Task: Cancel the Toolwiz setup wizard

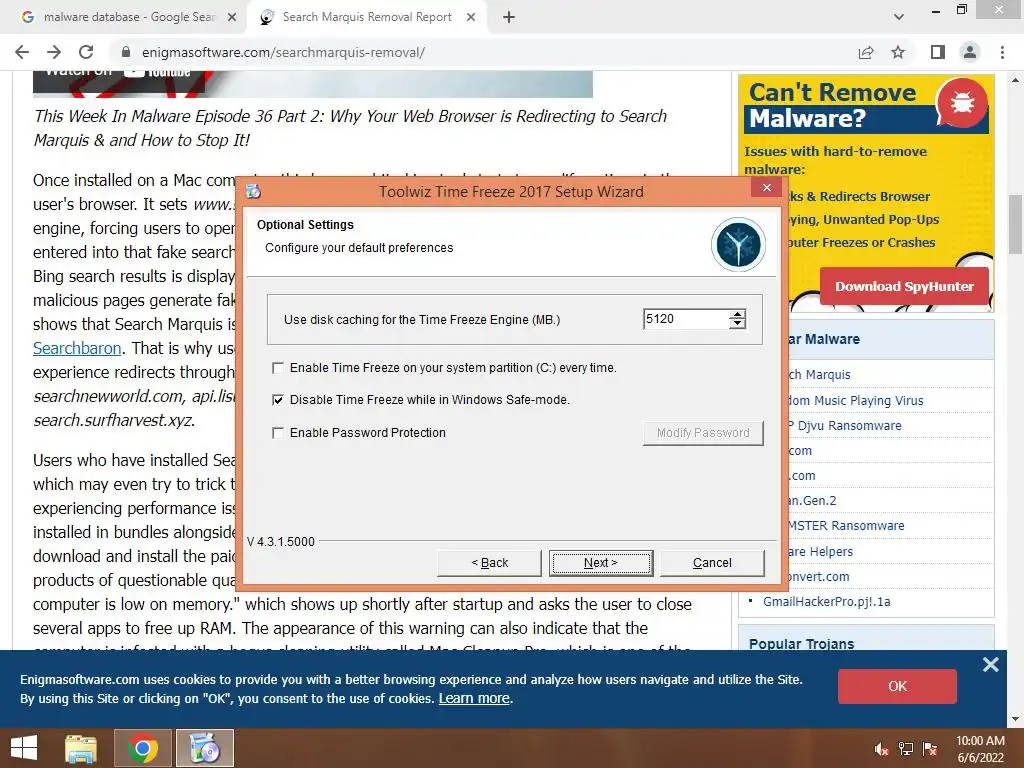Action: (712, 563)
